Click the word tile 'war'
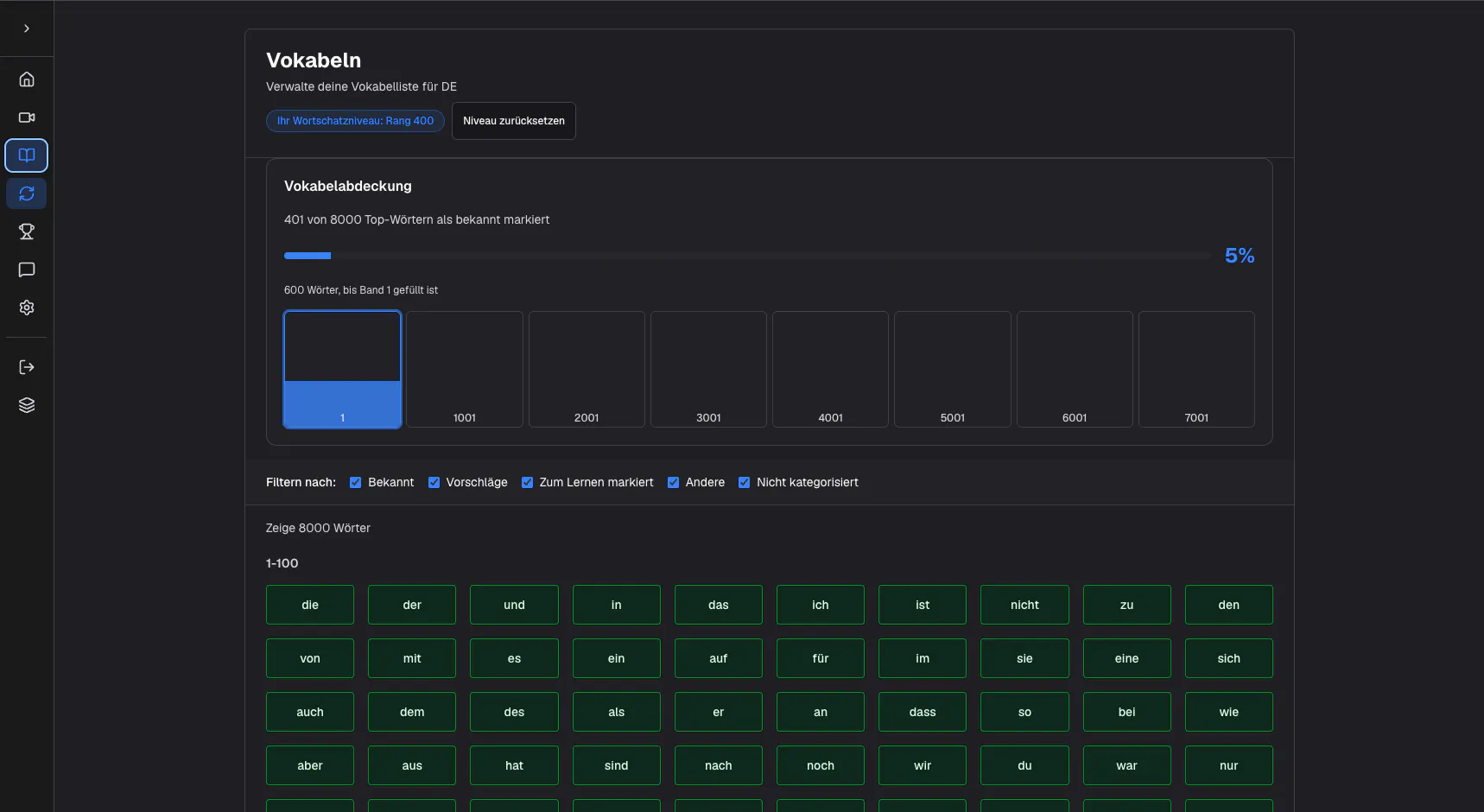 coord(1127,765)
